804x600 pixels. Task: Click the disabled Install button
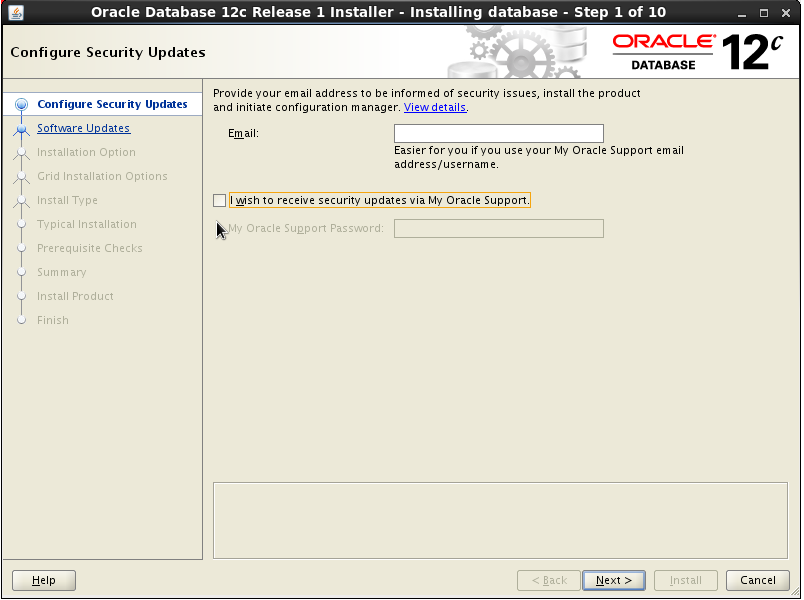click(x=686, y=580)
